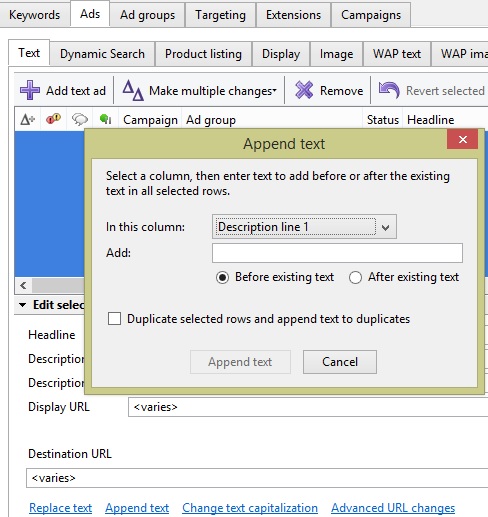
Task: Click the purple plus Add text ad icon
Action: 30,90
